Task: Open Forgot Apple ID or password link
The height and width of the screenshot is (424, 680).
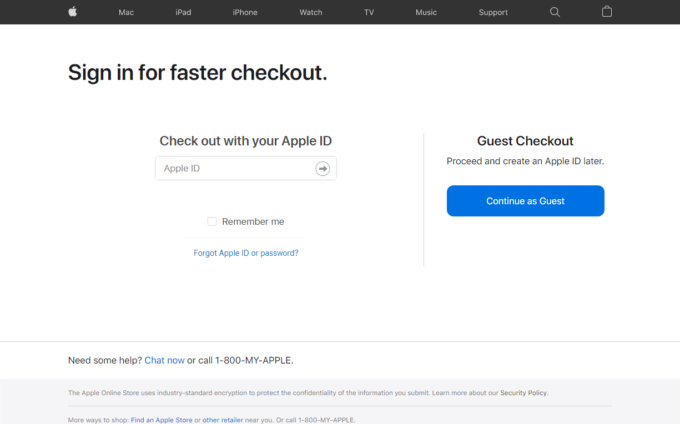Action: (246, 253)
